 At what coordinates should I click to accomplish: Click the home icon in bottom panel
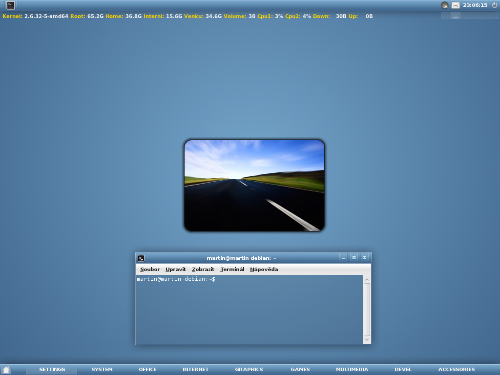[6, 370]
